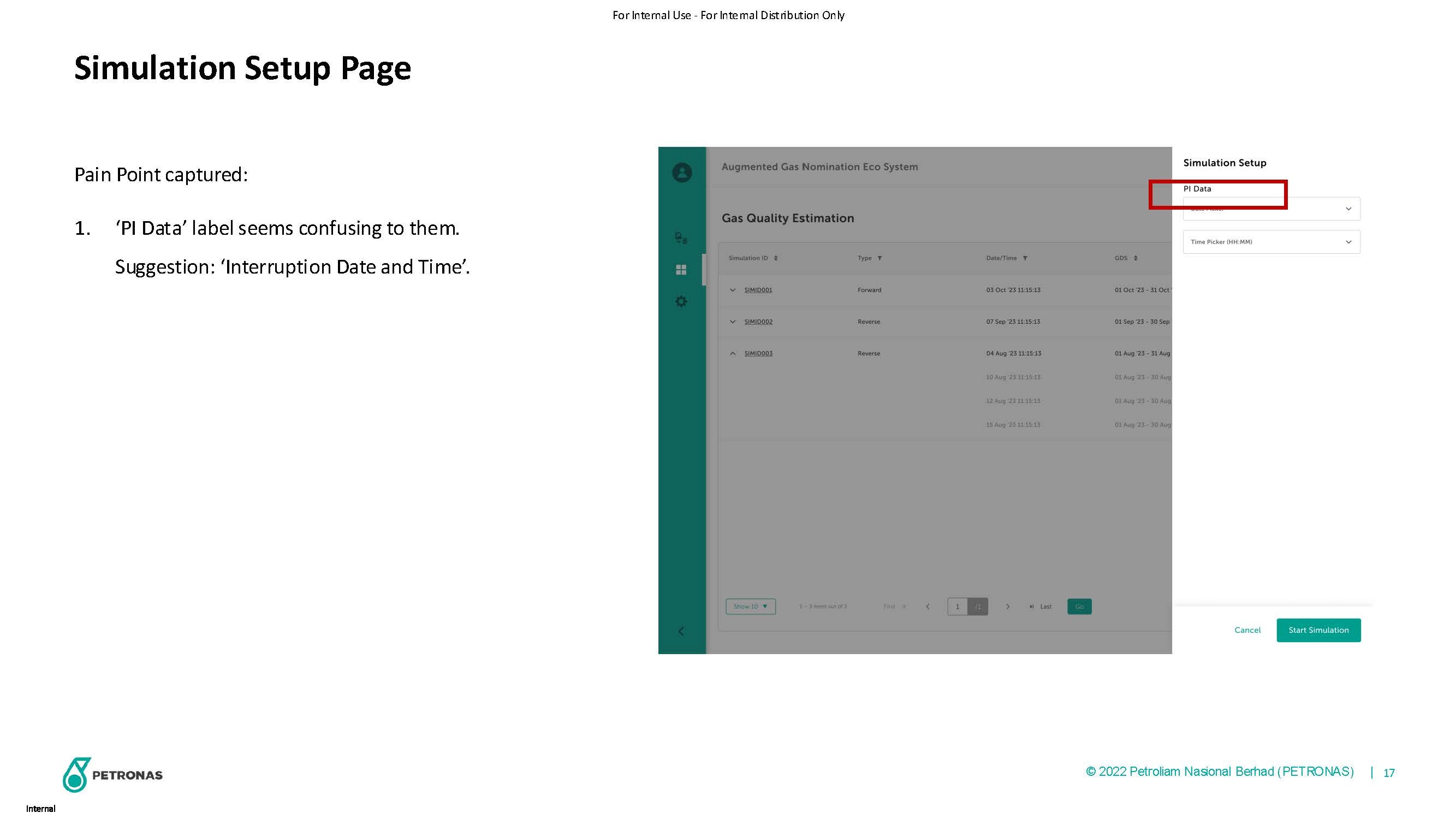
Task: Open the simulation workflow sidebar icon
Action: point(681,238)
